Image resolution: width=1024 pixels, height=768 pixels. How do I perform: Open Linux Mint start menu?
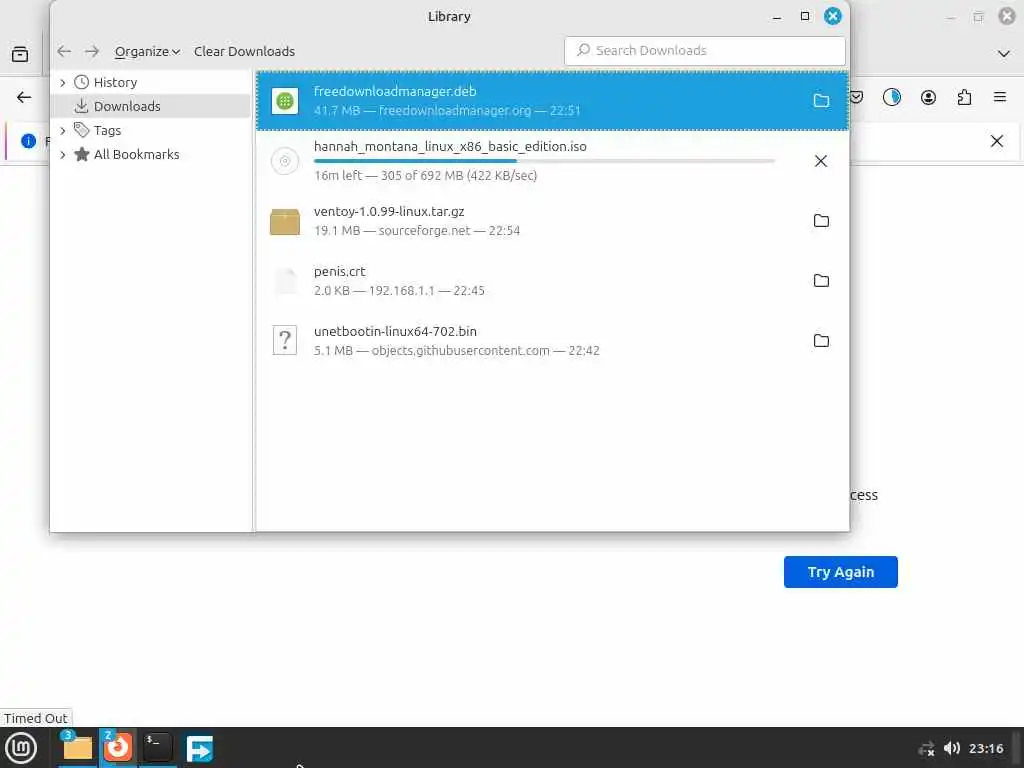[x=22, y=748]
